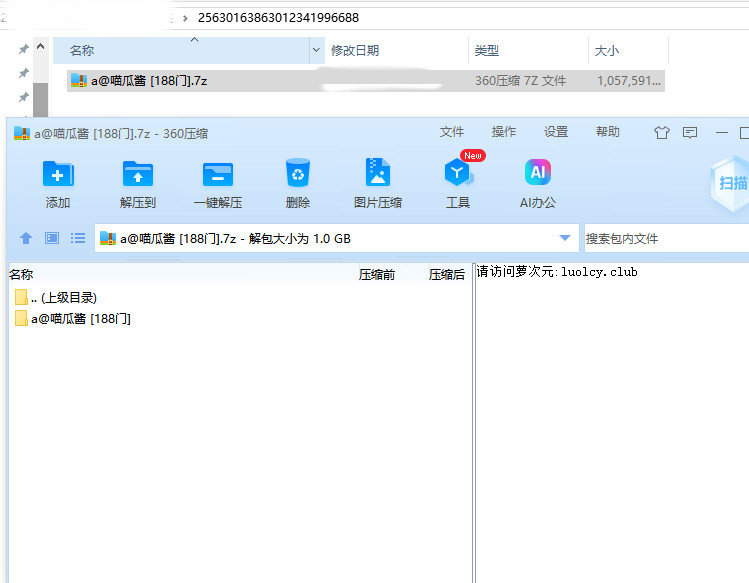Click the second pin icon in Explorer sidebar
This screenshot has width=749, height=583.
click(x=23, y=73)
